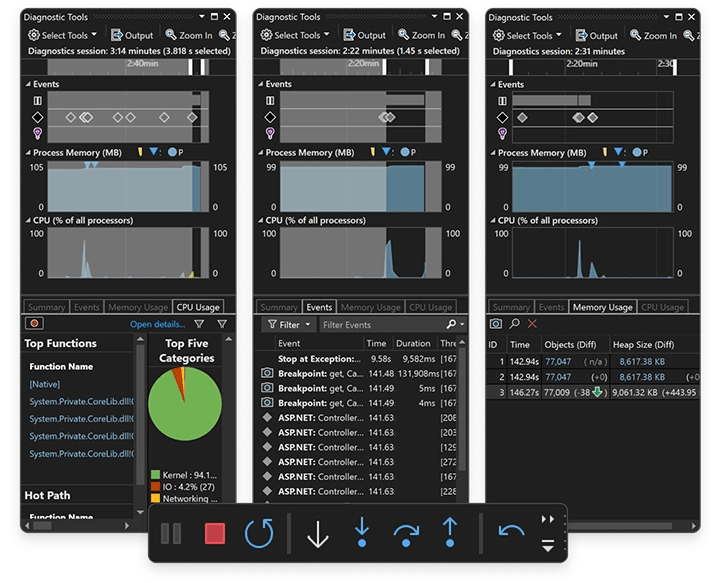Select Memory Usage tab in right window
Viewport: 725px width, 583px height.
tap(602, 307)
